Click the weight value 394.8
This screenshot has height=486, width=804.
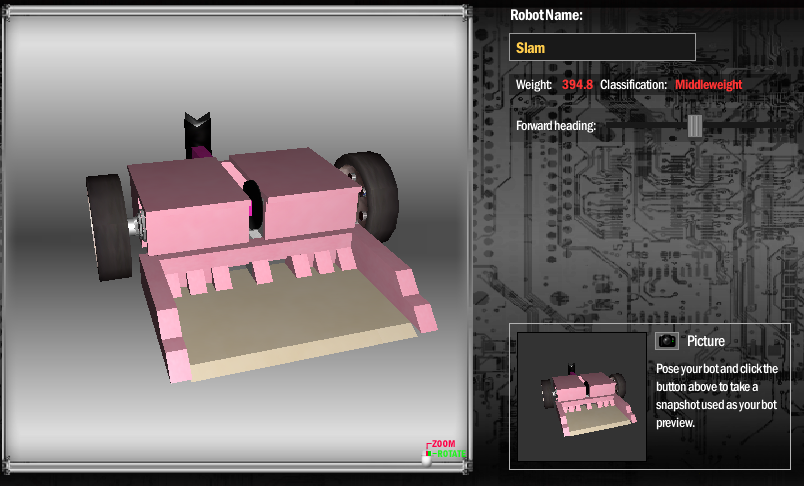(x=577, y=85)
